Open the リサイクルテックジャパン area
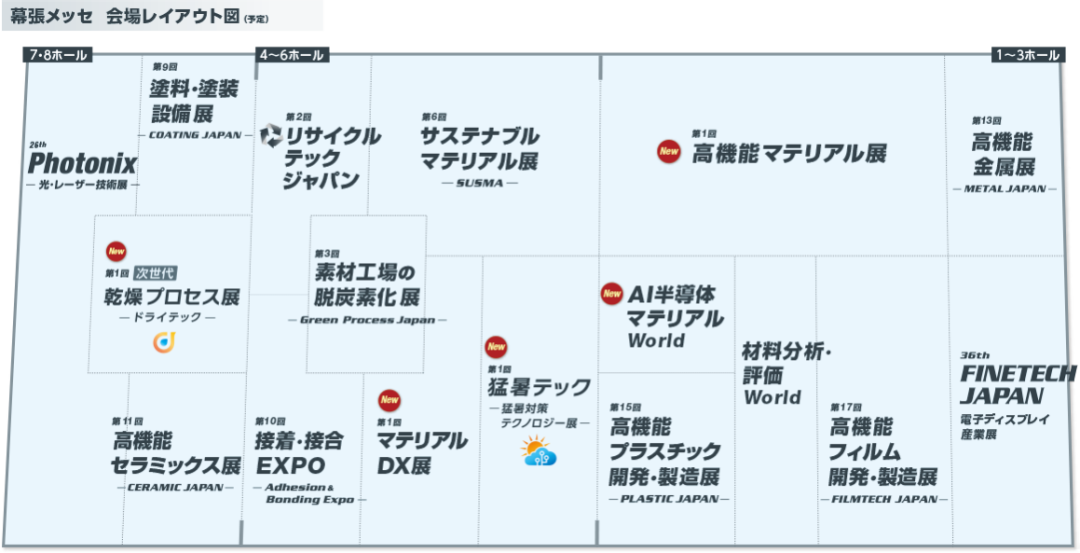Screen dimensions: 1080x553 pos(332,158)
